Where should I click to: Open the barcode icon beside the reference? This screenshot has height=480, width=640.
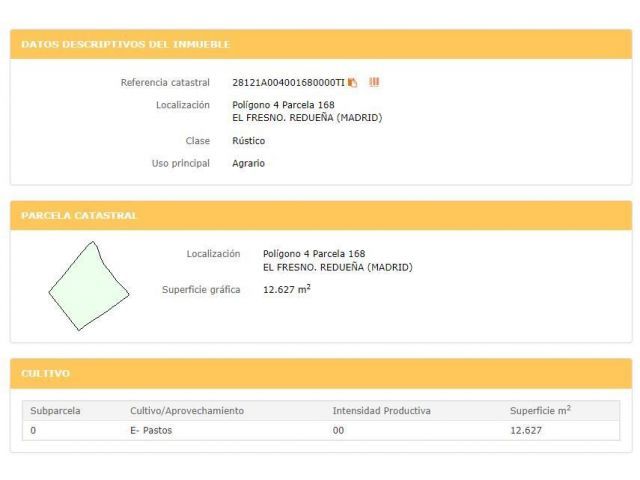(x=374, y=82)
